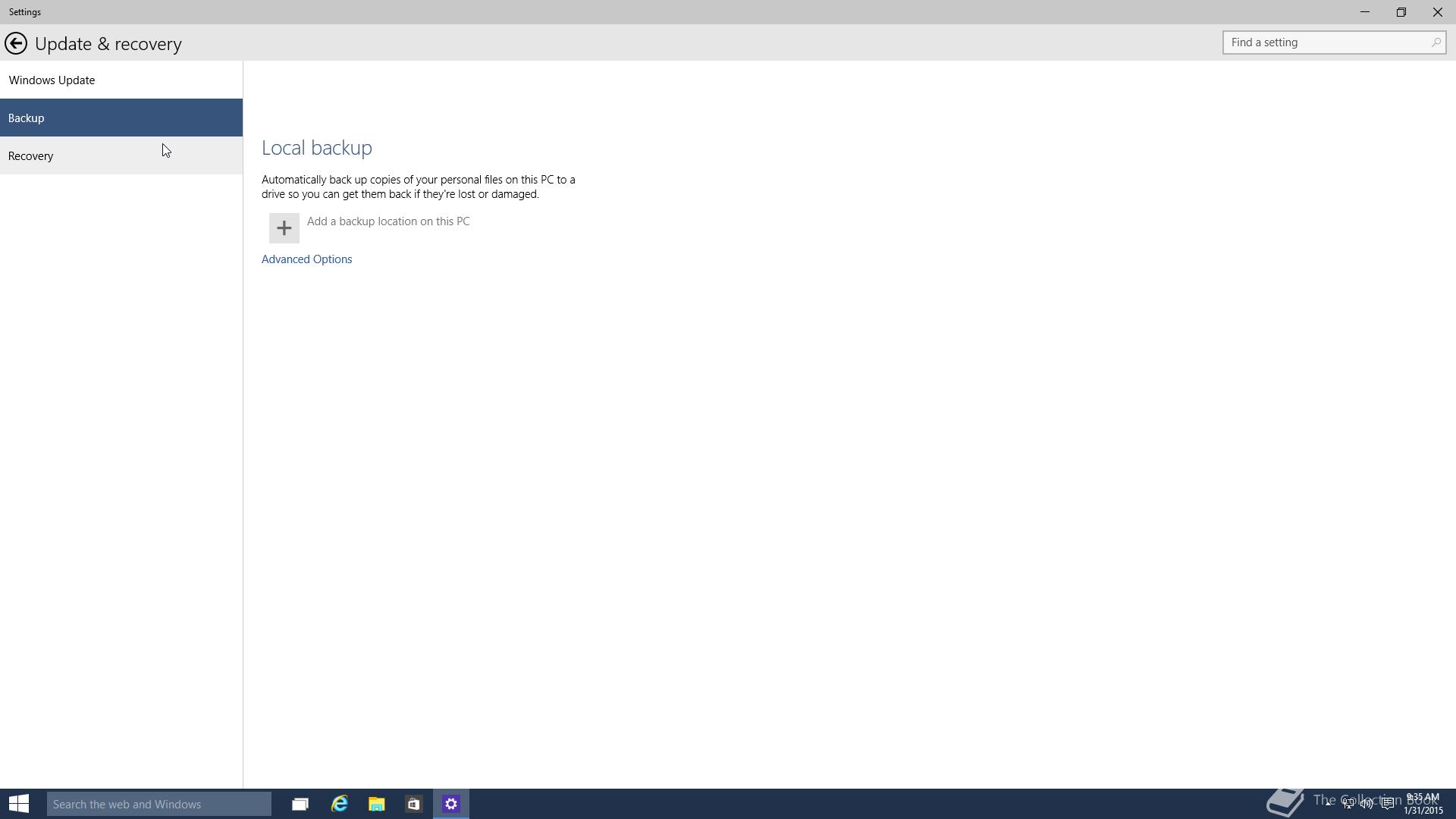Open the Start menu
1456x819 pixels.
[18, 803]
